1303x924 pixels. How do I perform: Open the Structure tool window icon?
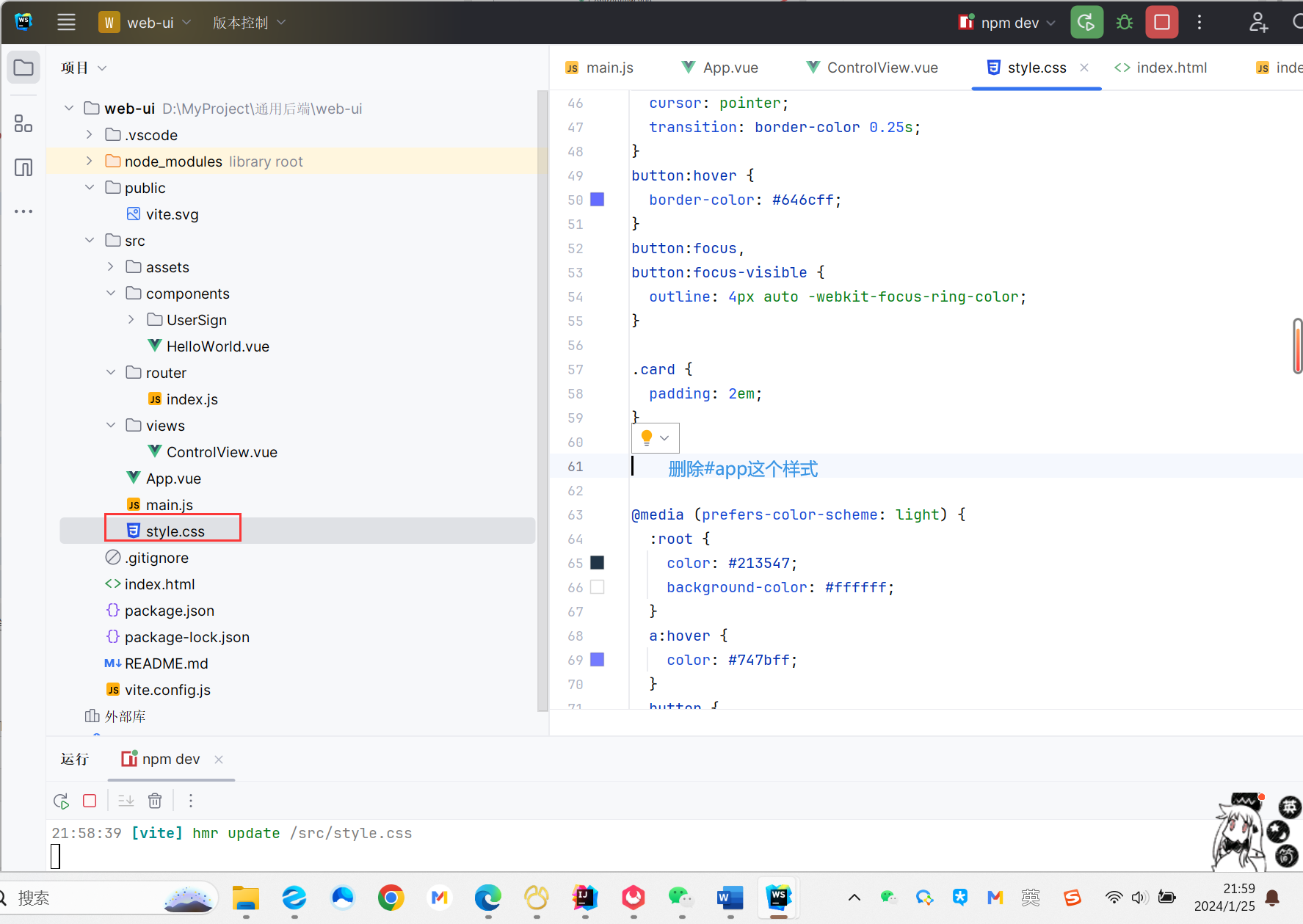point(23,123)
